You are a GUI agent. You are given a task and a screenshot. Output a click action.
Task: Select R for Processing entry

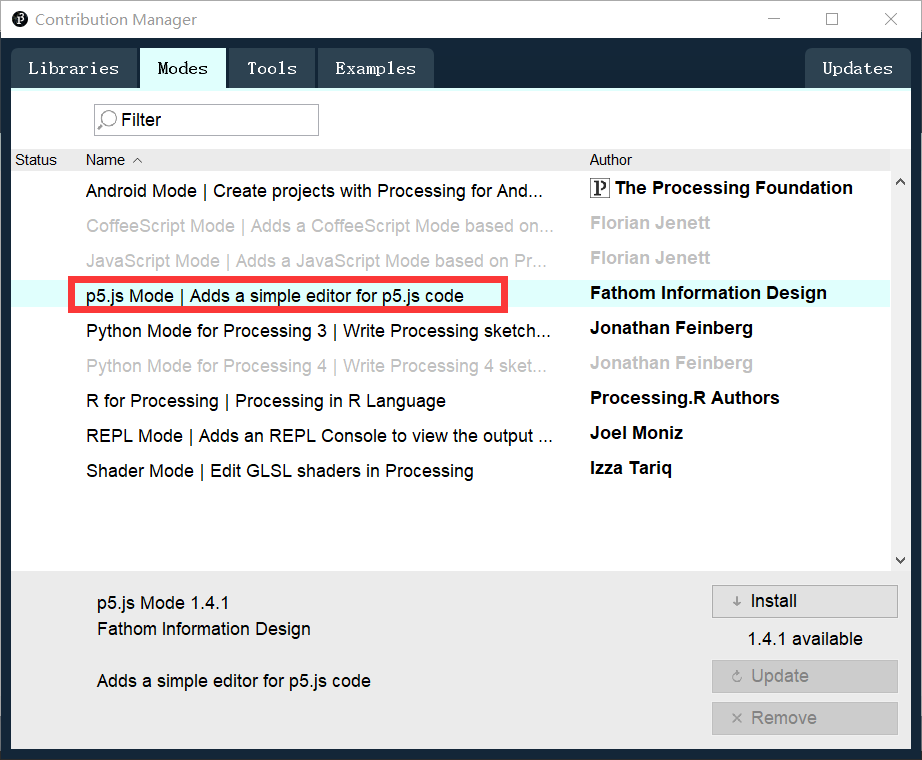pyautogui.click(x=266, y=401)
